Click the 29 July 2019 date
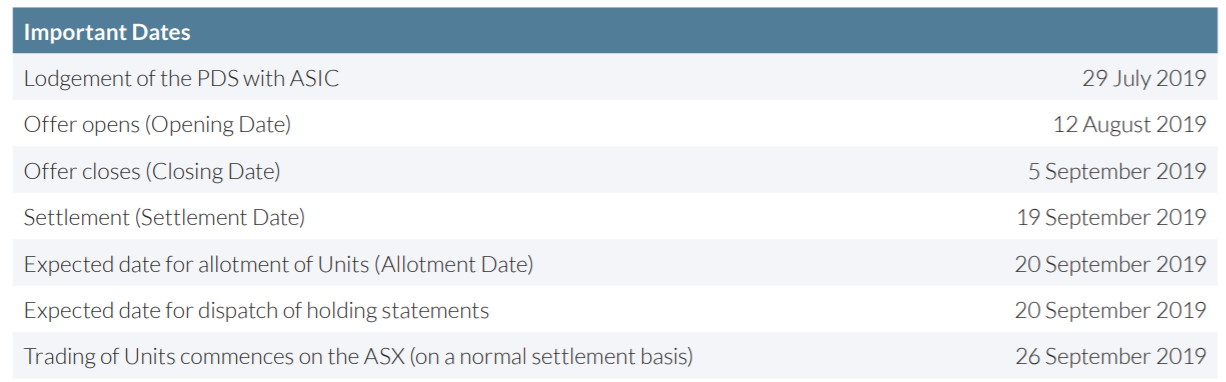Screen dimensions: 1226x382 [1144, 78]
